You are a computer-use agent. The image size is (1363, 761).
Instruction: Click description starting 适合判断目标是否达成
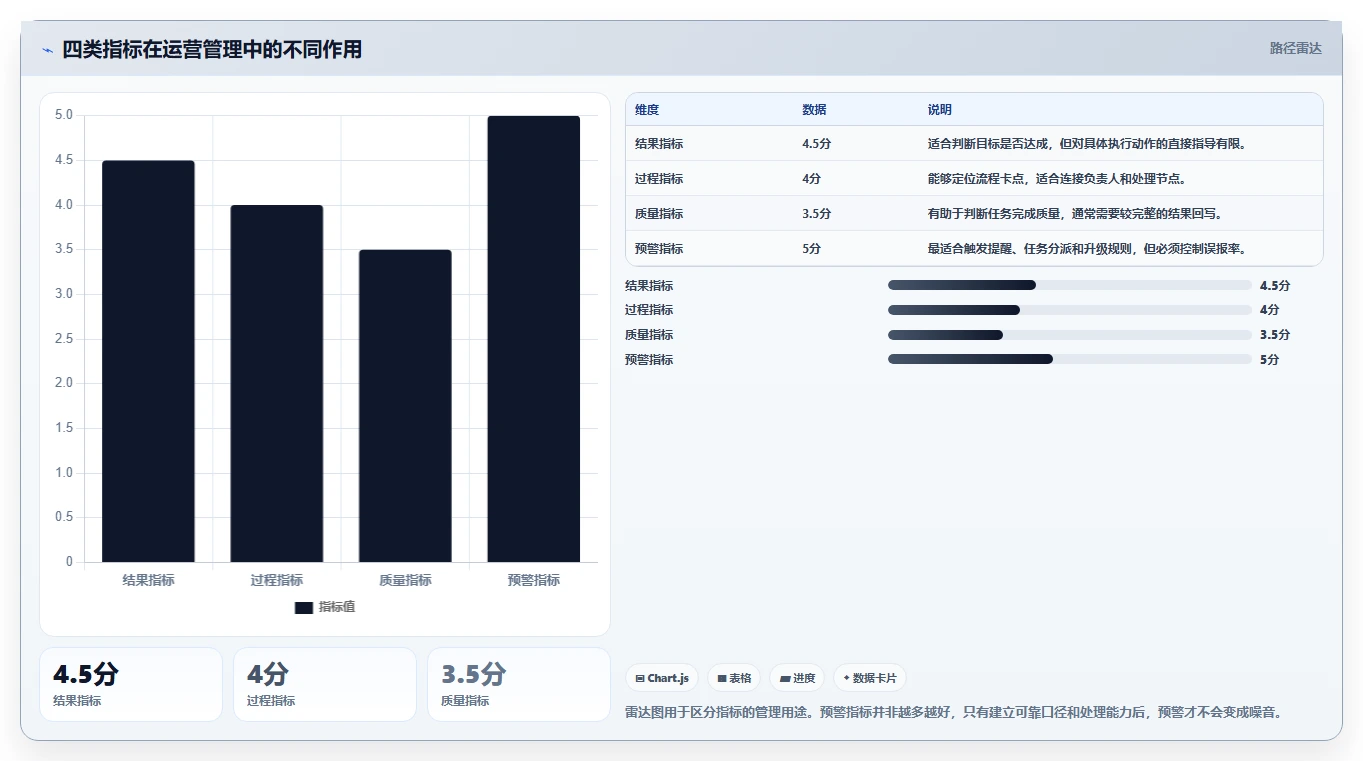point(1087,144)
